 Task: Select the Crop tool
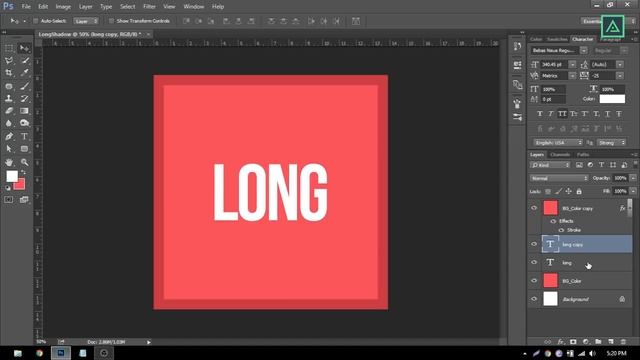click(9, 73)
